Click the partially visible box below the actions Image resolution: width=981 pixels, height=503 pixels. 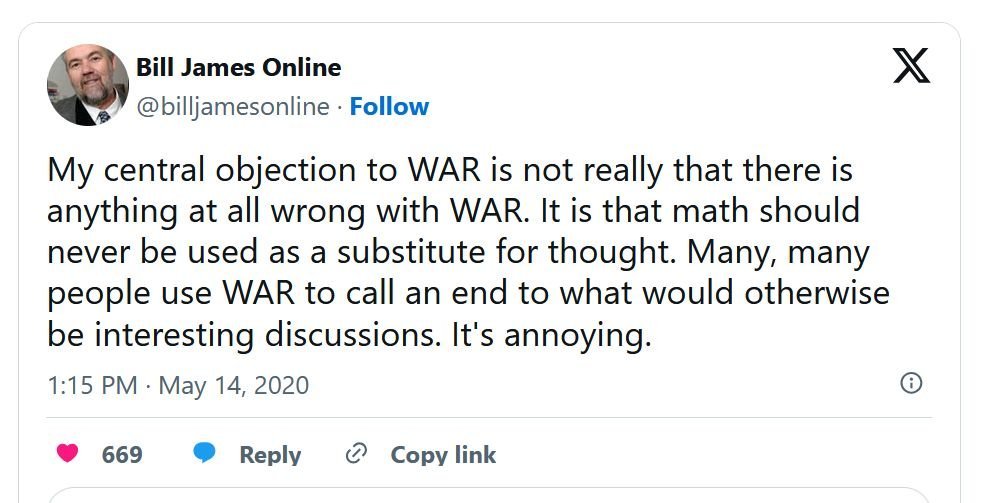[x=490, y=494]
